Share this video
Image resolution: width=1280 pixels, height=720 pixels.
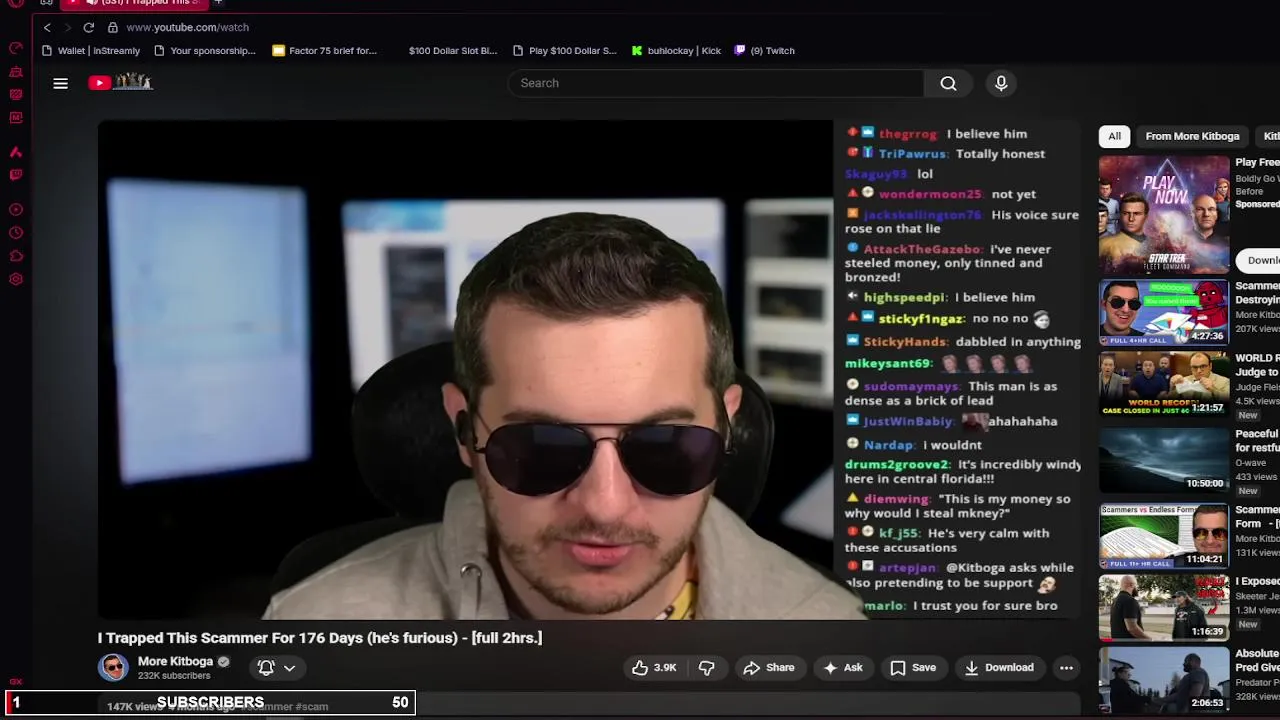[x=769, y=667]
